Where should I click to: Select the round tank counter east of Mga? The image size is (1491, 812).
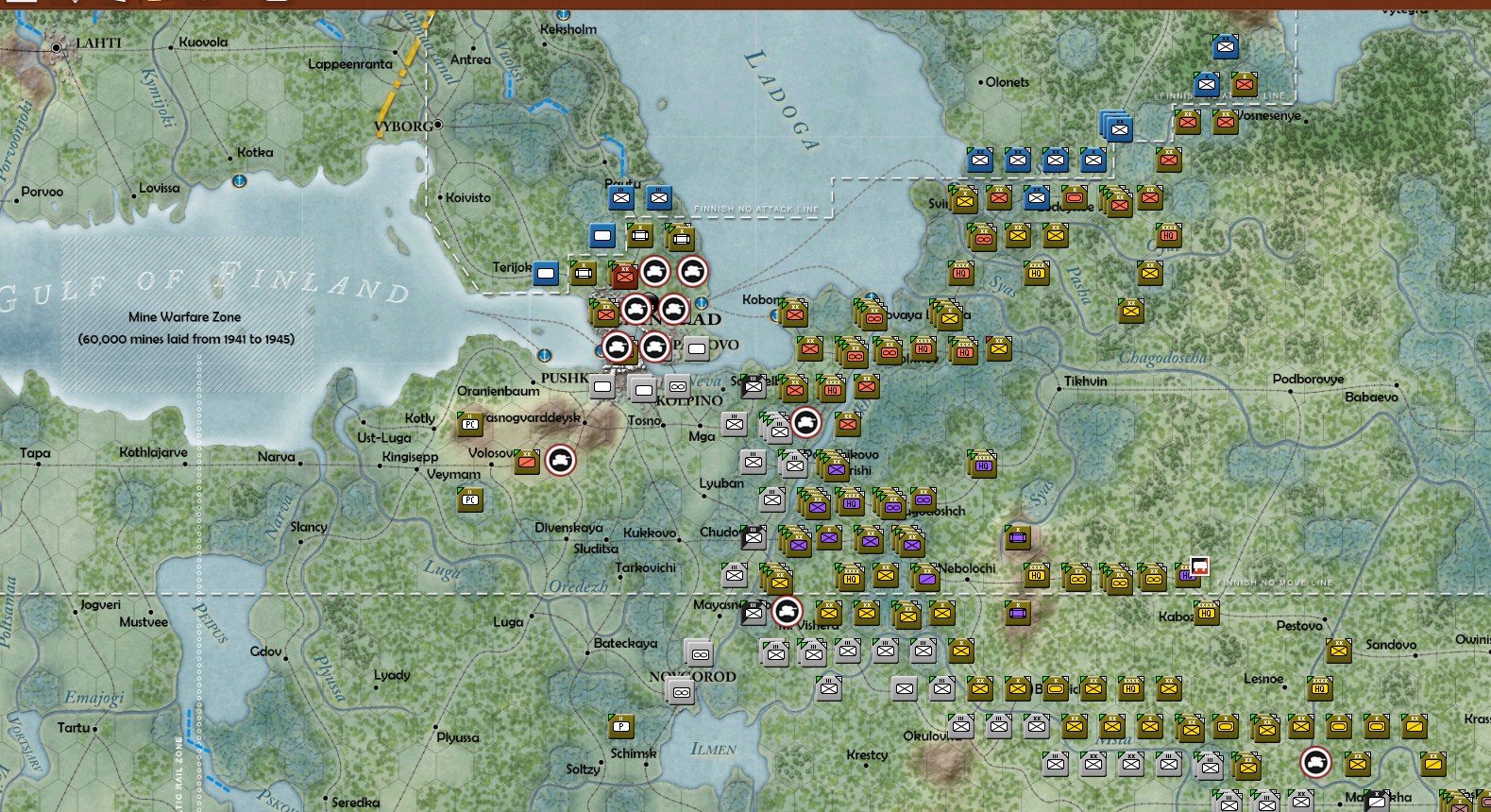pos(805,423)
